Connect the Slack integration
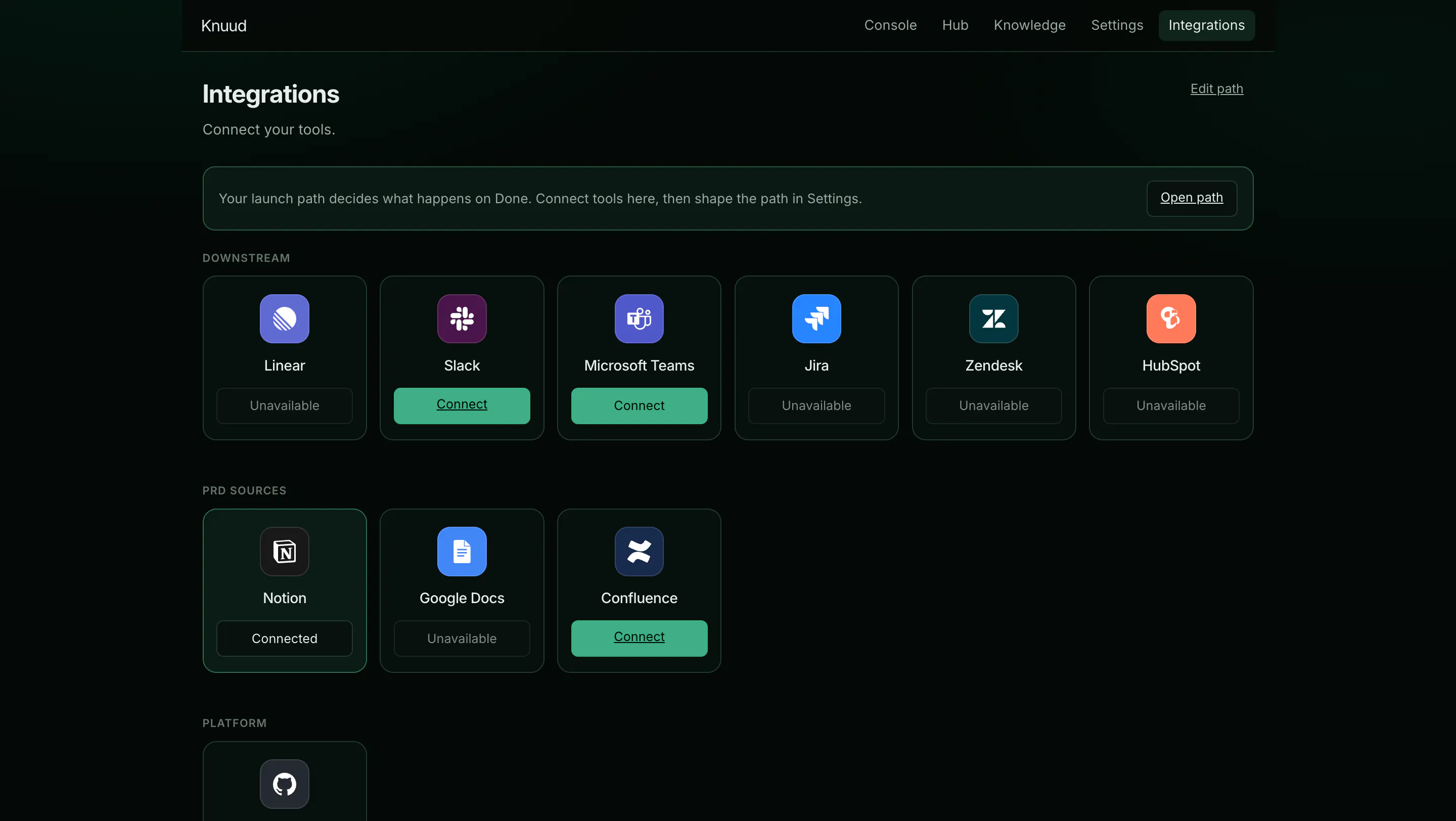Viewport: 1456px width, 821px height. tap(462, 405)
